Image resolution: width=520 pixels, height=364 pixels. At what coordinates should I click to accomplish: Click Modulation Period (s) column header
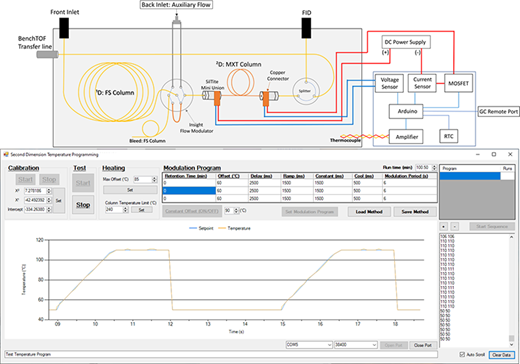click(x=410, y=176)
